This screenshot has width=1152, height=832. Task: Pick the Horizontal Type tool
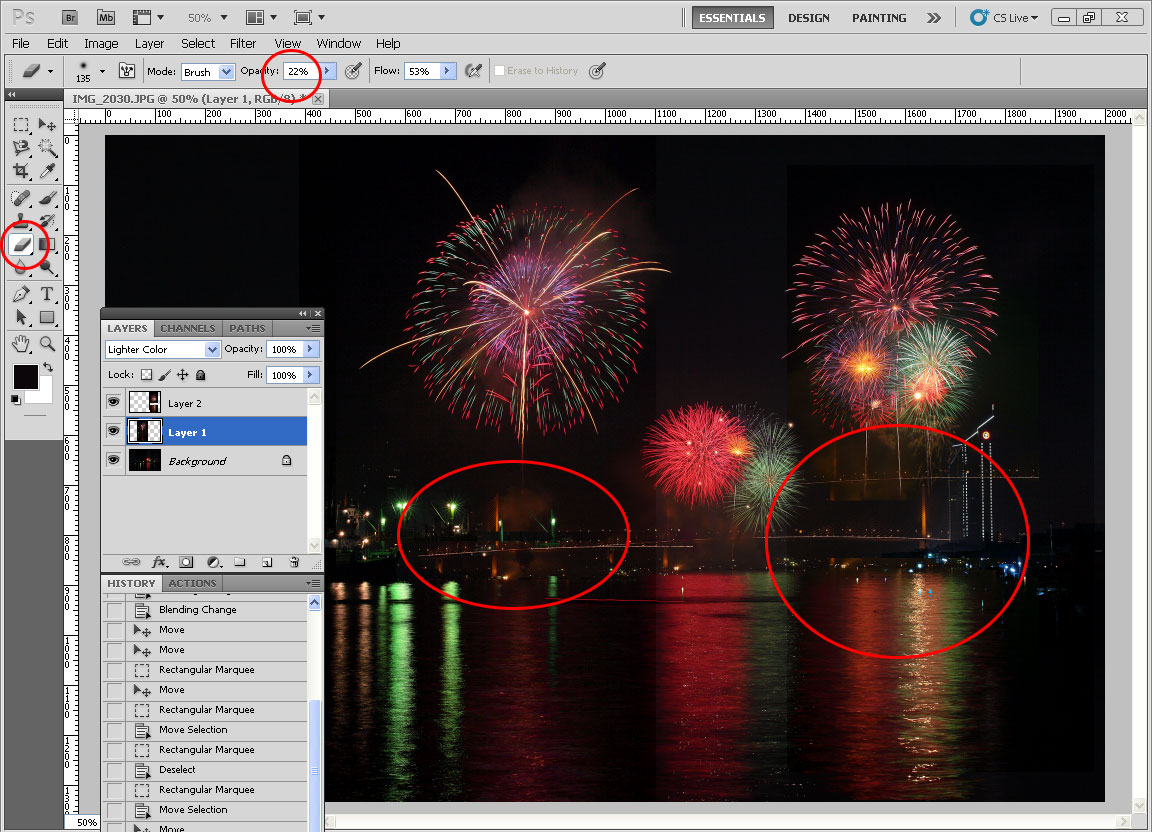point(47,294)
